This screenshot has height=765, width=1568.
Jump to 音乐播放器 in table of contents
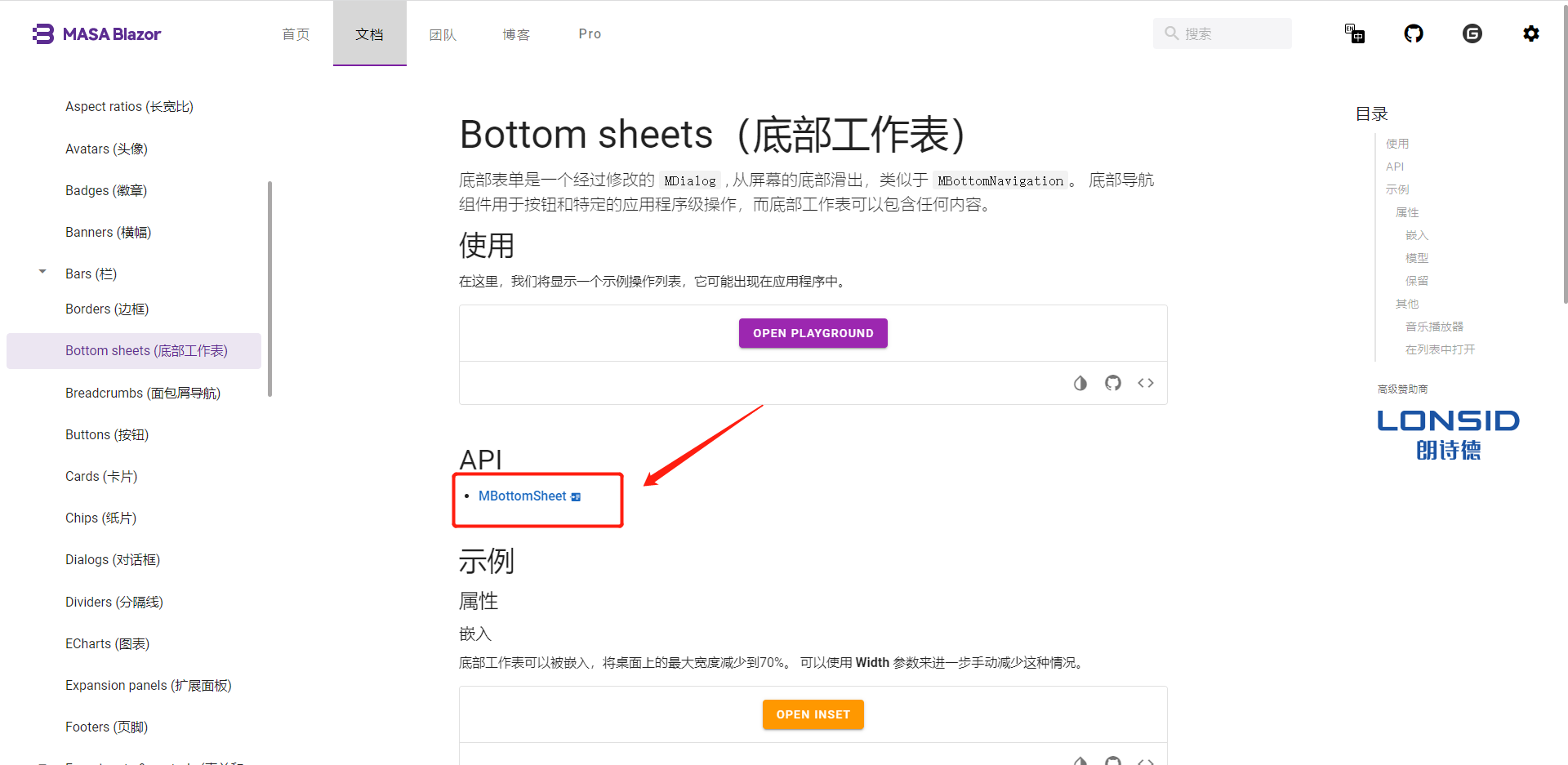tap(1434, 327)
